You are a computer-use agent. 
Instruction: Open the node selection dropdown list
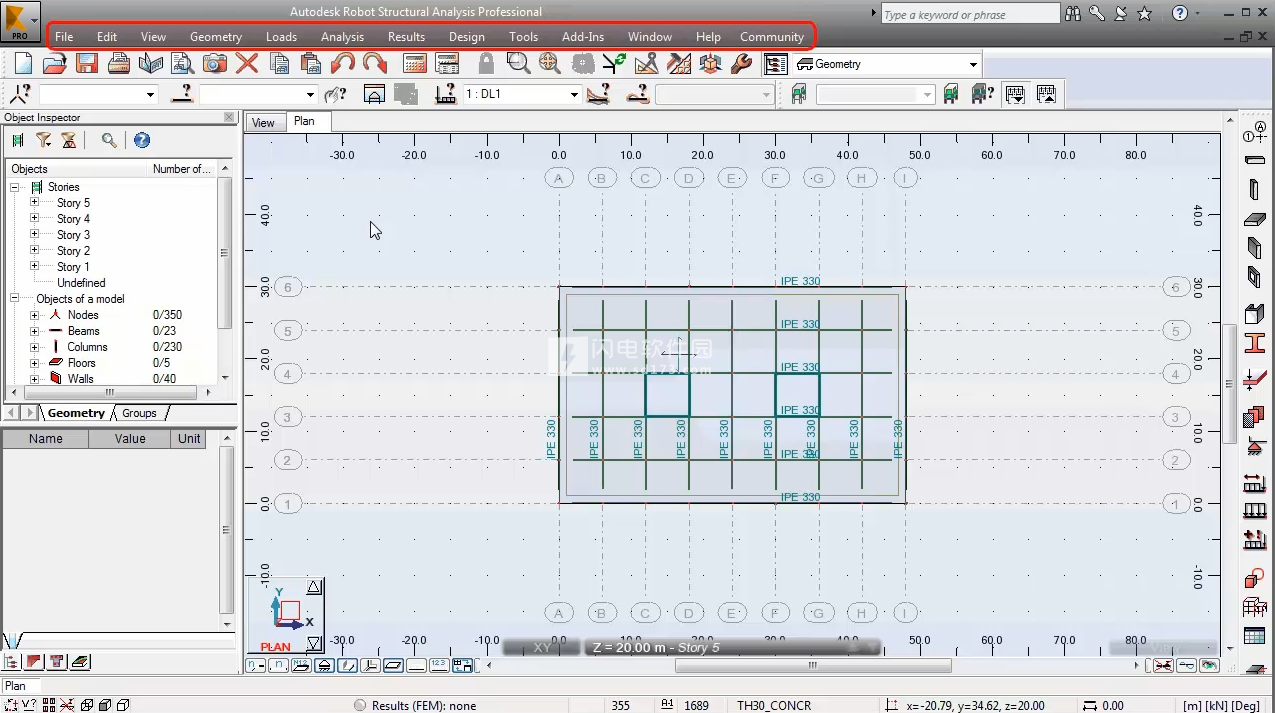151,94
